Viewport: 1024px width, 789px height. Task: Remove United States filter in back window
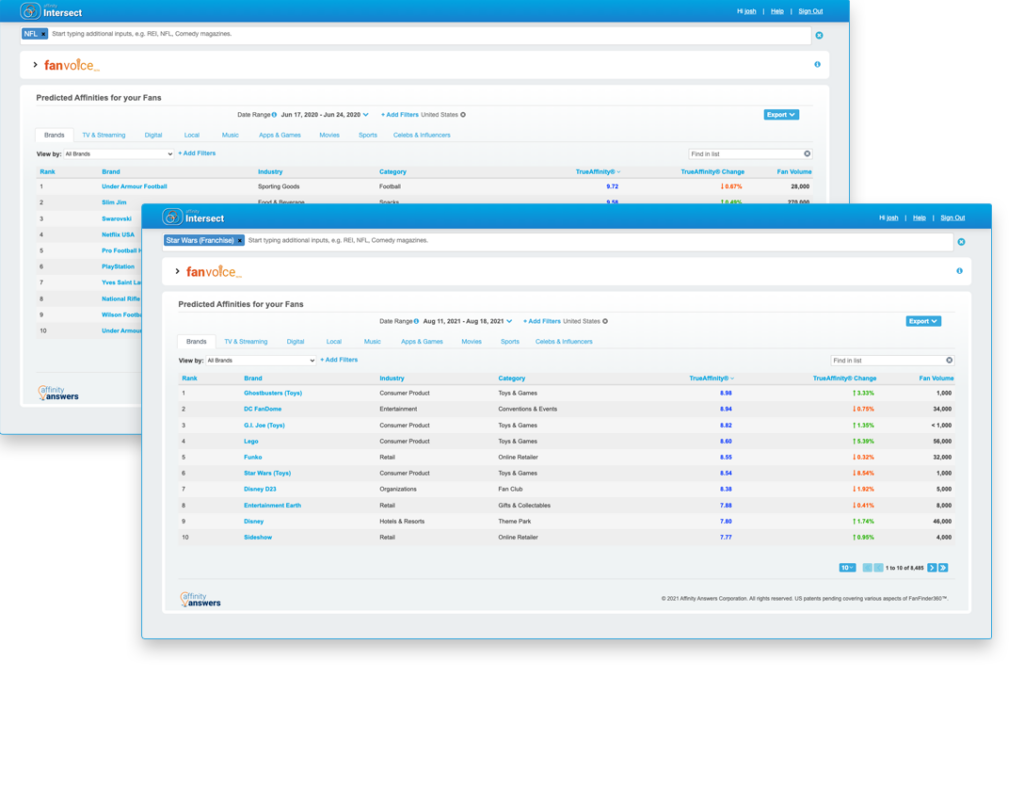point(463,115)
